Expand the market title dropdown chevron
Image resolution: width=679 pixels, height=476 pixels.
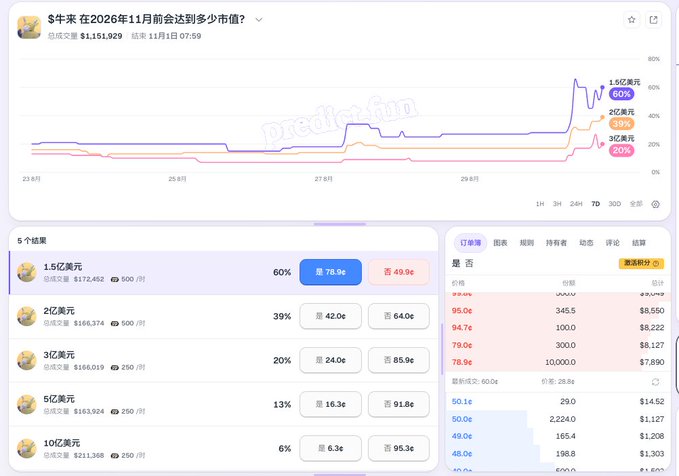pos(259,20)
